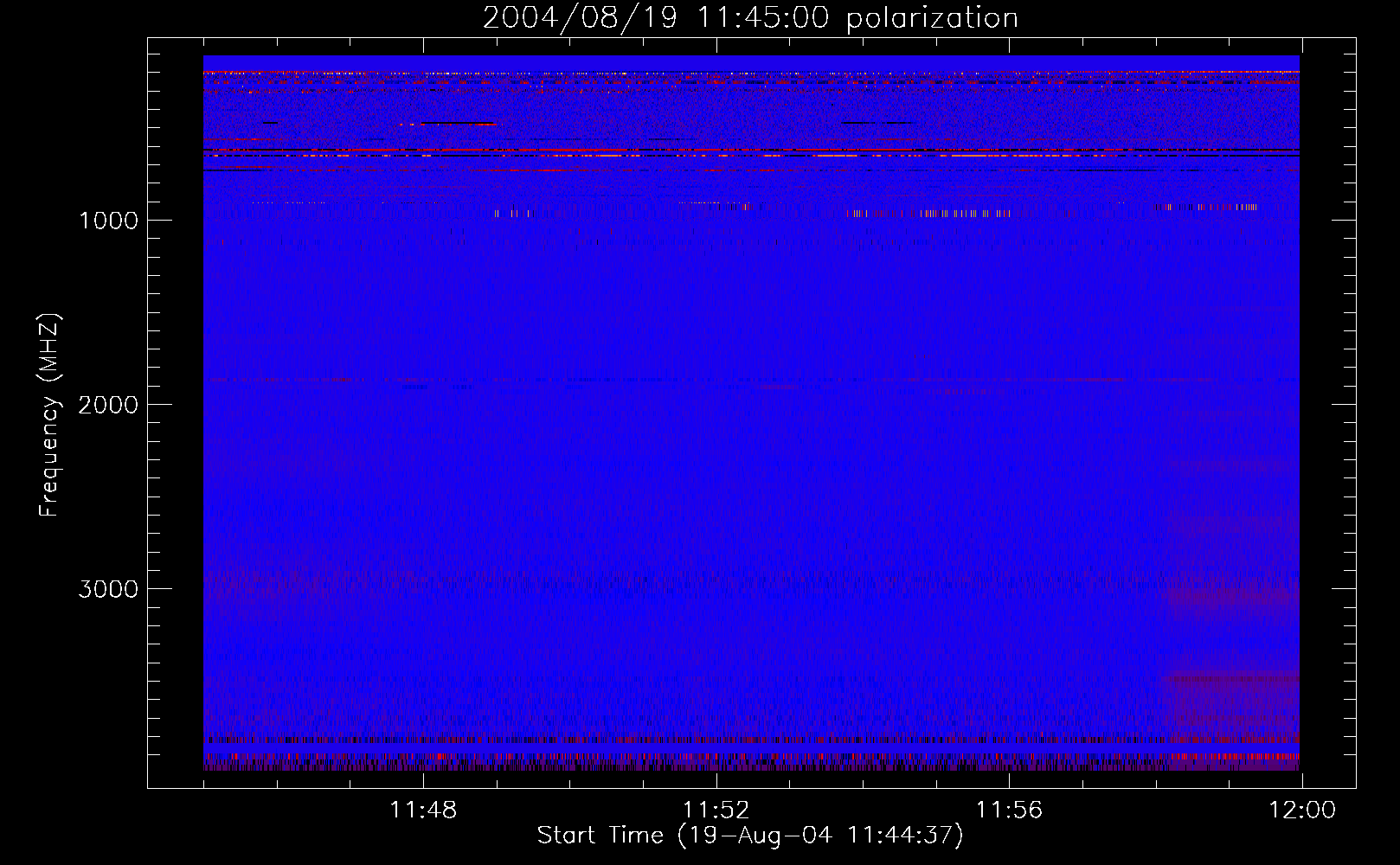Click the 3000 frequency tick label
The height and width of the screenshot is (865, 1400).
coord(108,589)
